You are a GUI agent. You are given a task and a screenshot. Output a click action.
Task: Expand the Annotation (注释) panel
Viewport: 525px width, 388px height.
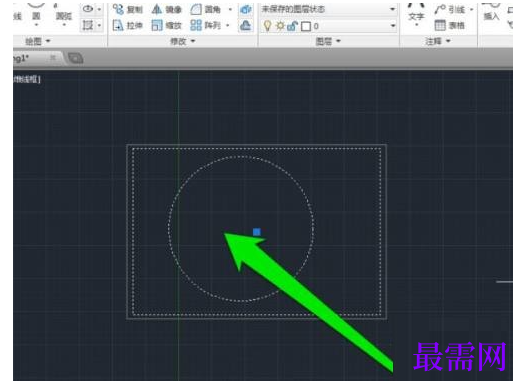(x=438, y=41)
